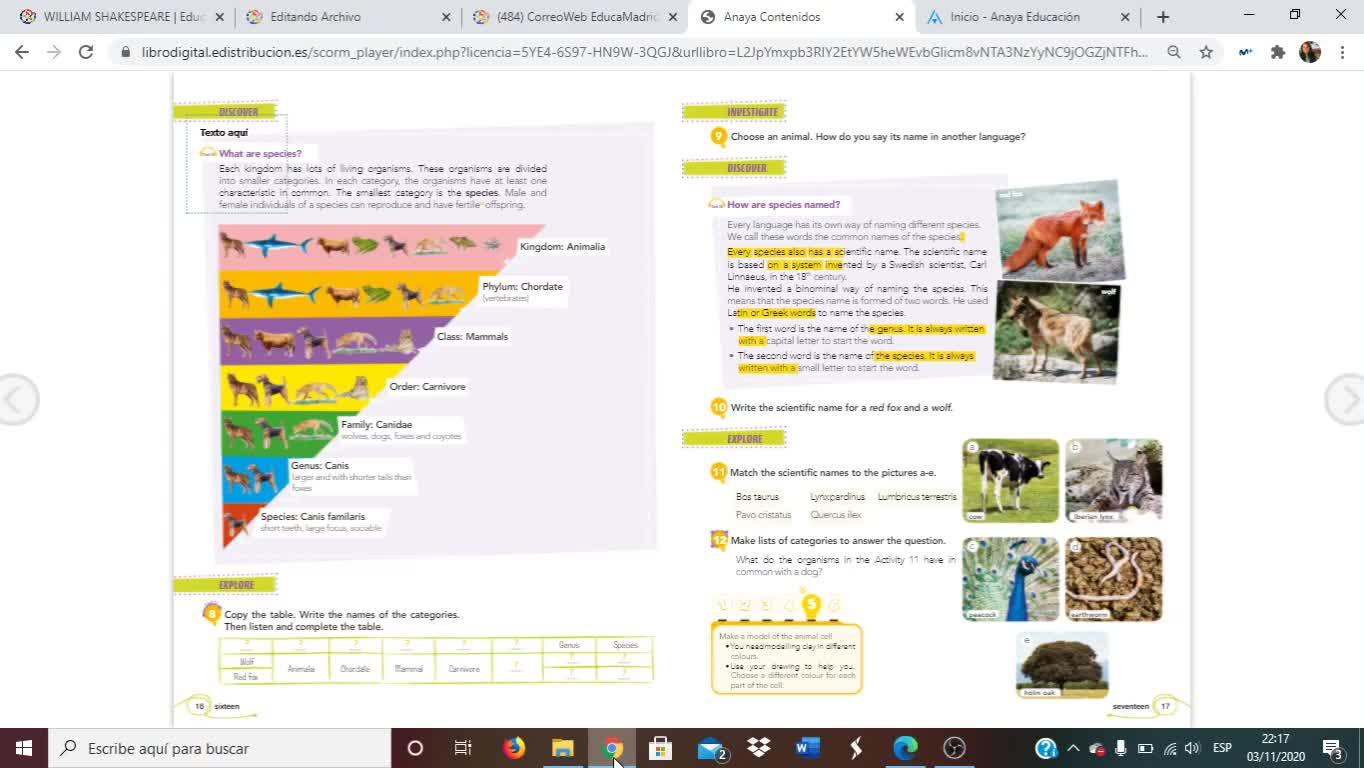The height and width of the screenshot is (768, 1364).
Task: Close the Inicio - Anaya Educación tab
Action: [x=1125, y=17]
